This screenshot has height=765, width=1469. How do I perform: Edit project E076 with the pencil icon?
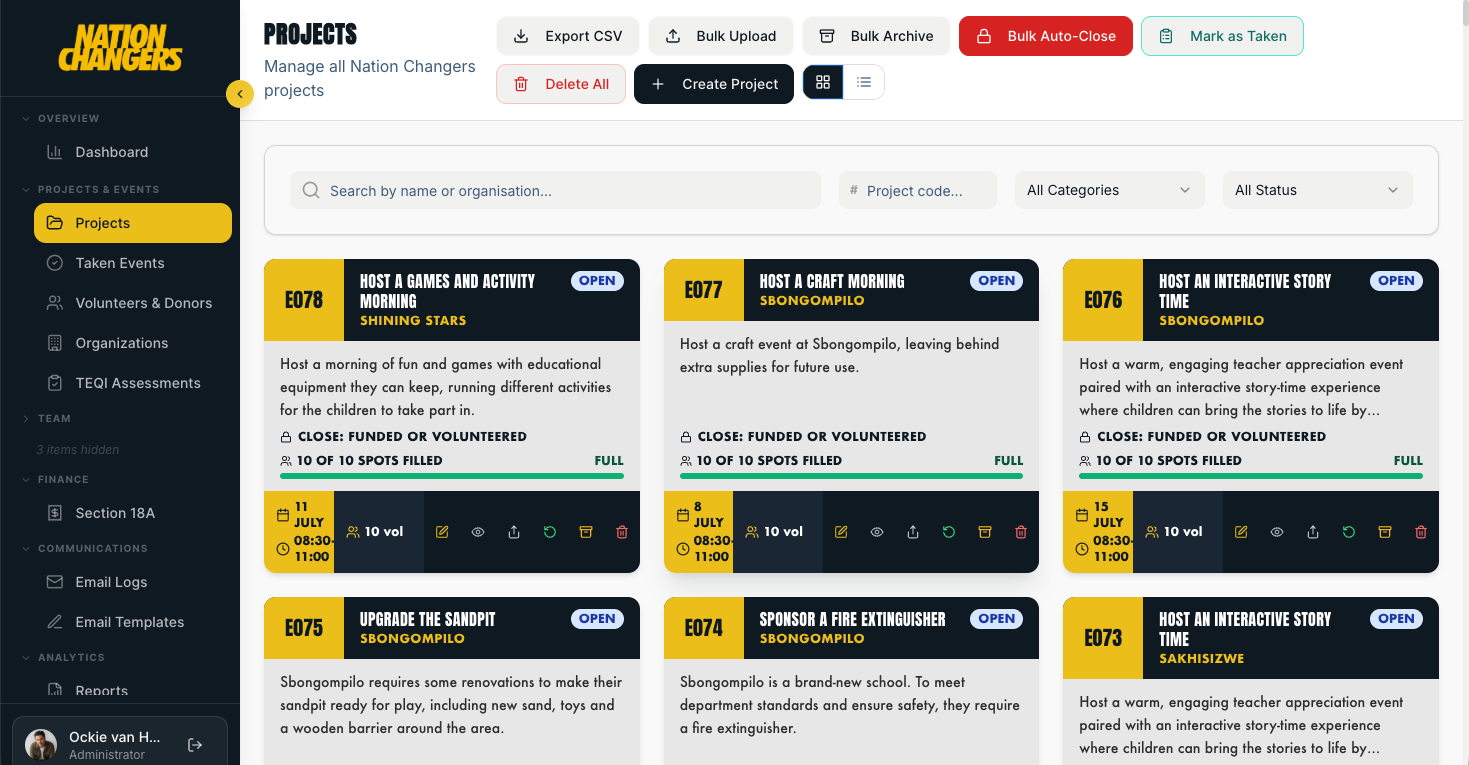[1241, 532]
